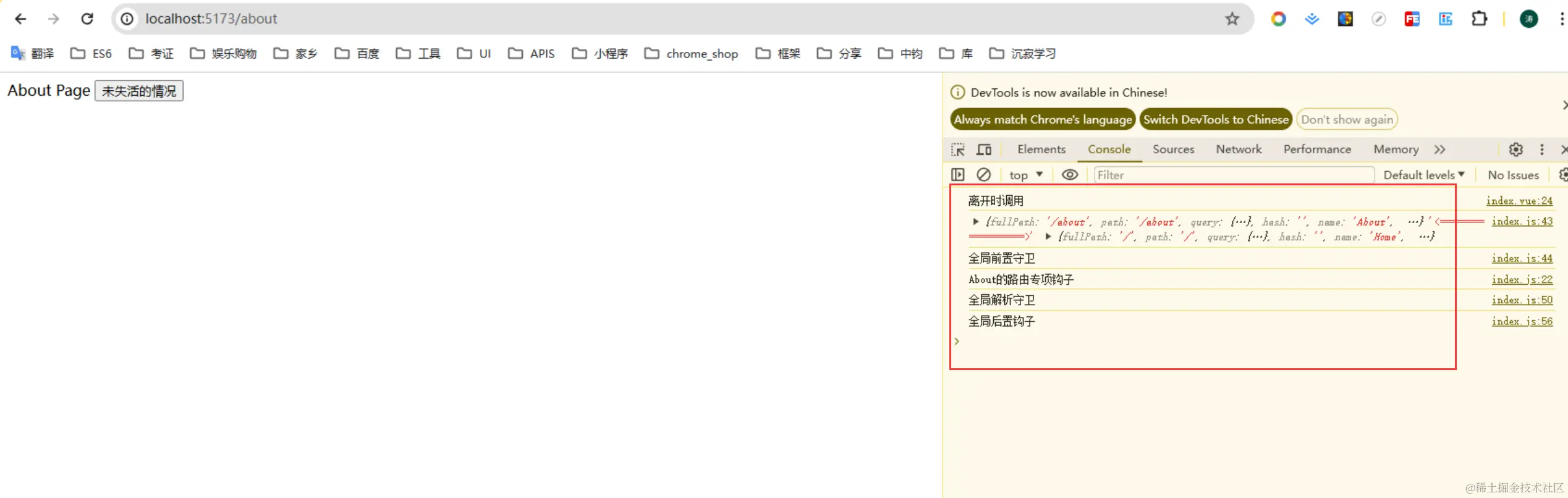Open the Performance tab
Image resolution: width=1568 pixels, height=498 pixels.
(x=1317, y=150)
